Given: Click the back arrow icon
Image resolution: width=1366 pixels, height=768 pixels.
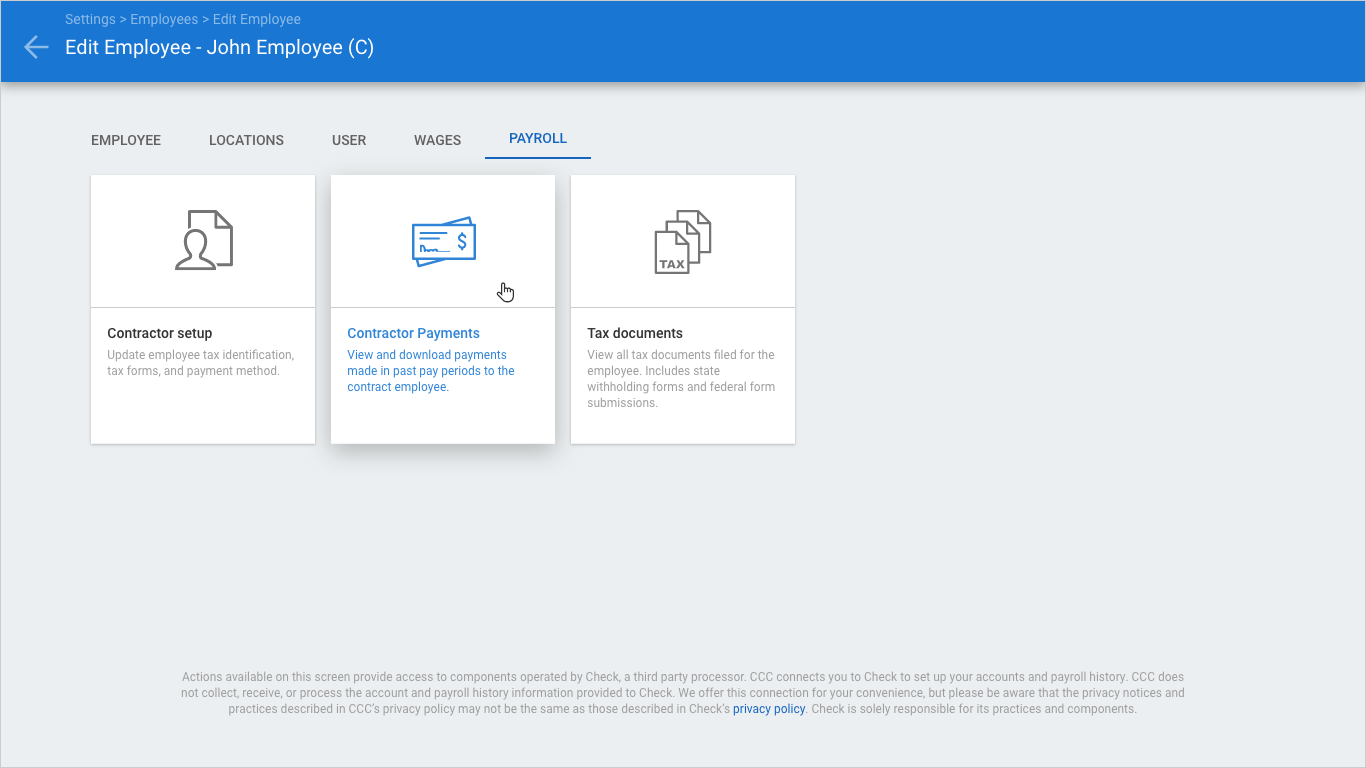Looking at the screenshot, I should tap(36, 47).
